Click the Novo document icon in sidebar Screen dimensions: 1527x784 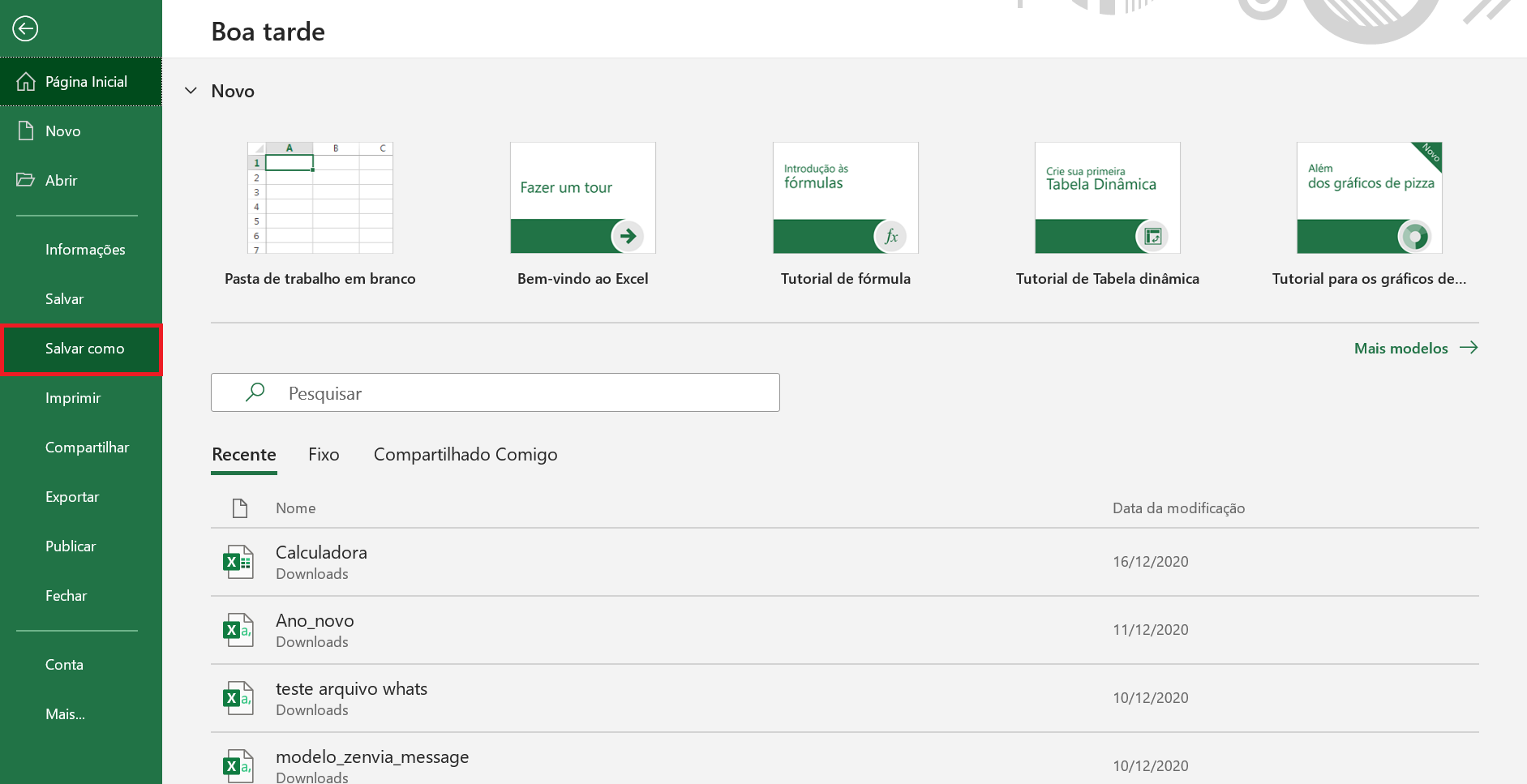click(26, 131)
